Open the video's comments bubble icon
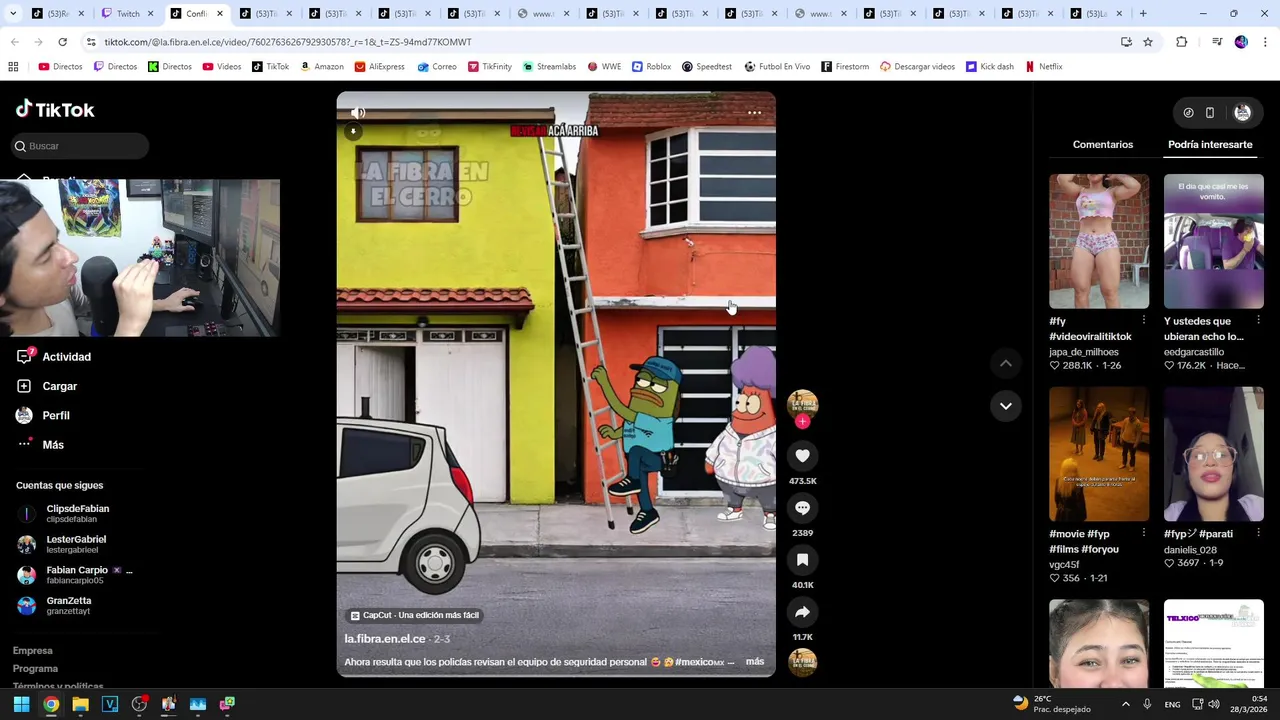This screenshot has width=1280, height=720. [x=802, y=508]
